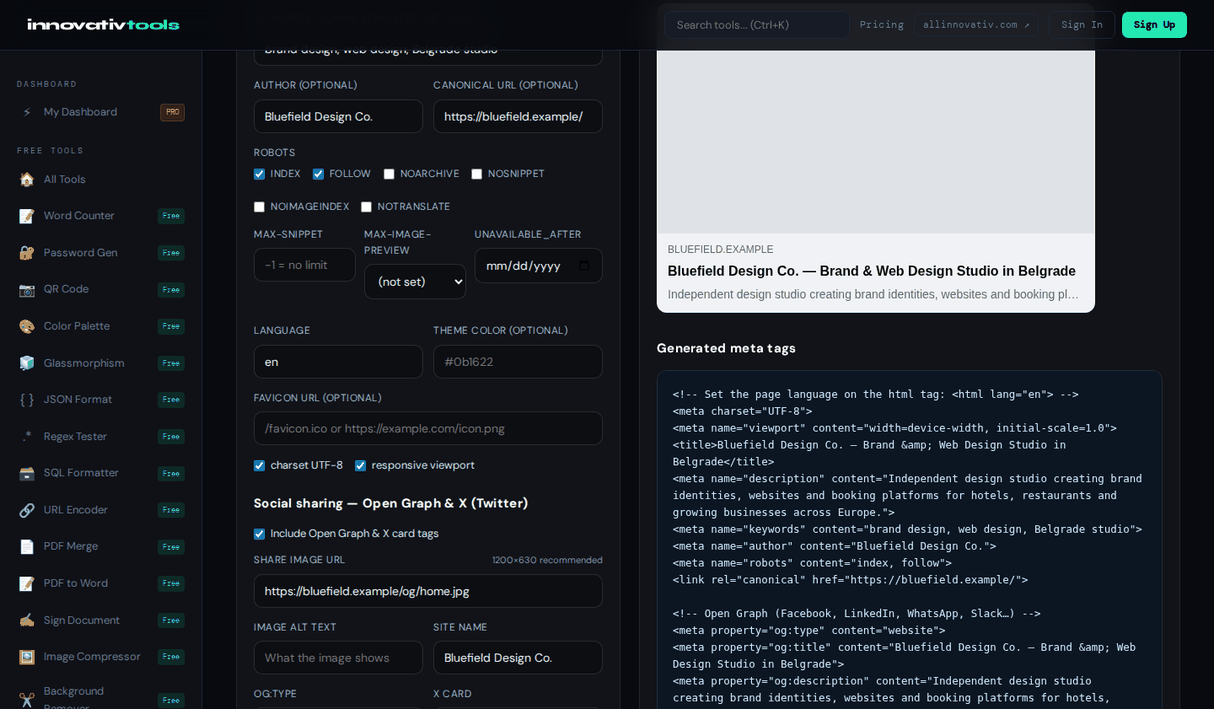Click the SQL Formatter icon
This screenshot has width=1214, height=709.
coord(27,473)
